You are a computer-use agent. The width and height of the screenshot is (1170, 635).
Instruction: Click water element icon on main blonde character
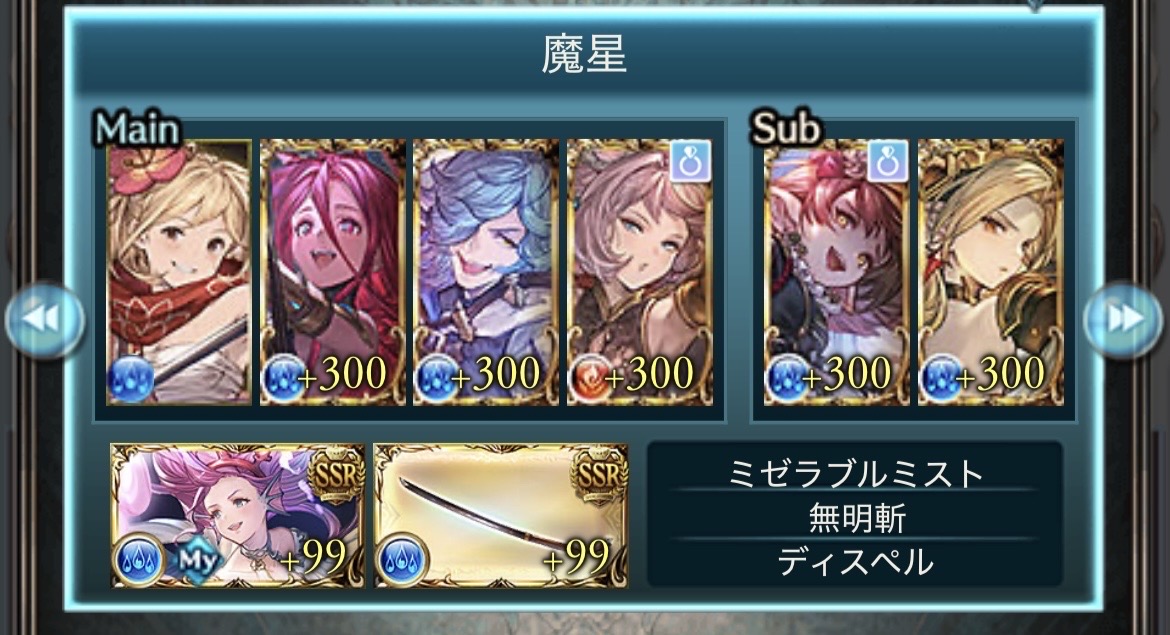(131, 378)
